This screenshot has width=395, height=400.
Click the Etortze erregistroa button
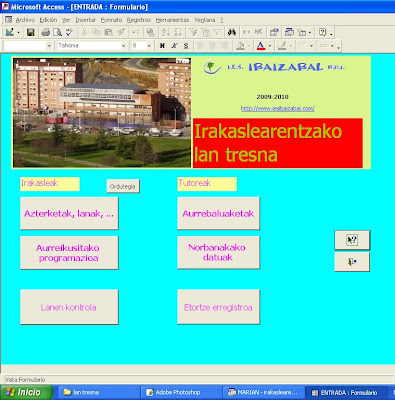click(x=218, y=307)
